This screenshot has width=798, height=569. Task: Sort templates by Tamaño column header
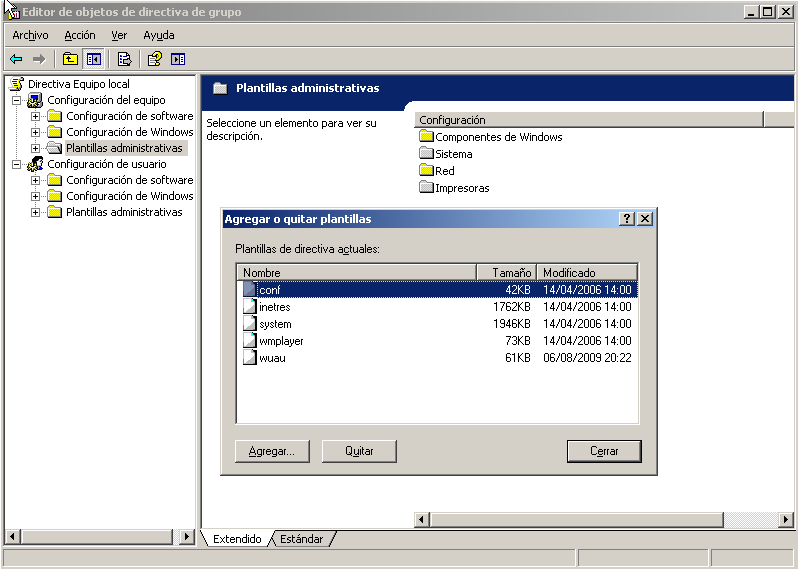pos(506,272)
